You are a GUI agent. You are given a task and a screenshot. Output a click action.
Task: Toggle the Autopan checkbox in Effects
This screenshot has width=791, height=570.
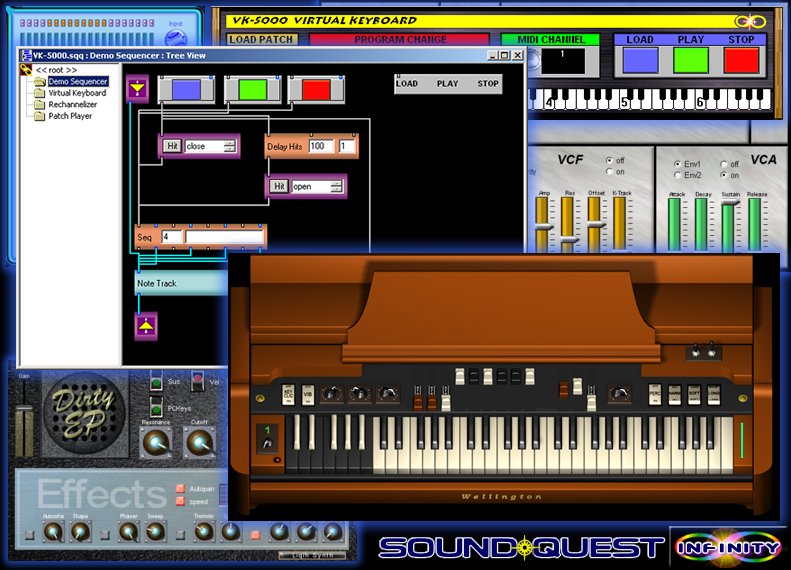[180, 488]
